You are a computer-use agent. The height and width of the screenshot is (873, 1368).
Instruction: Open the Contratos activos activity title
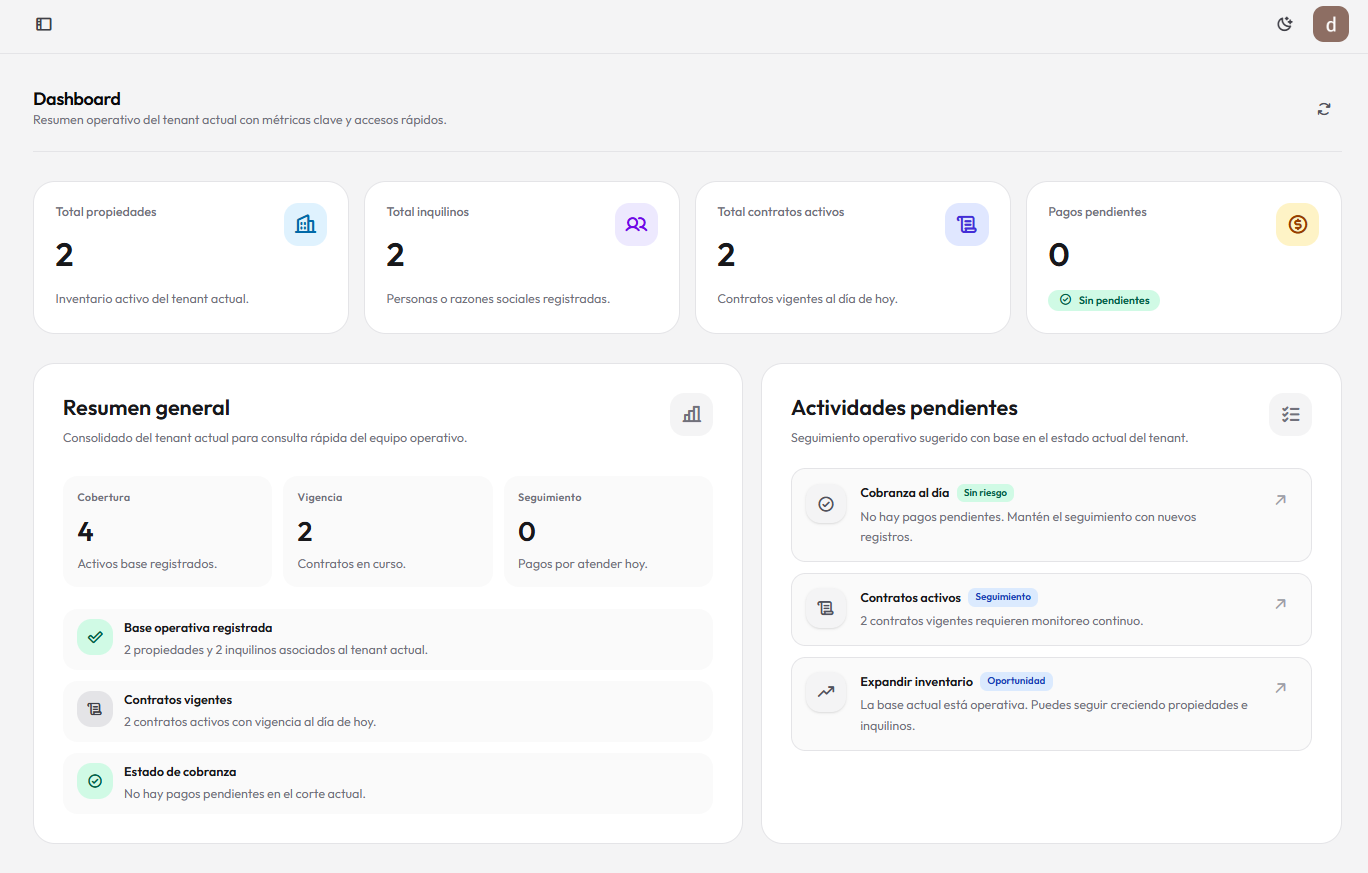pos(910,597)
